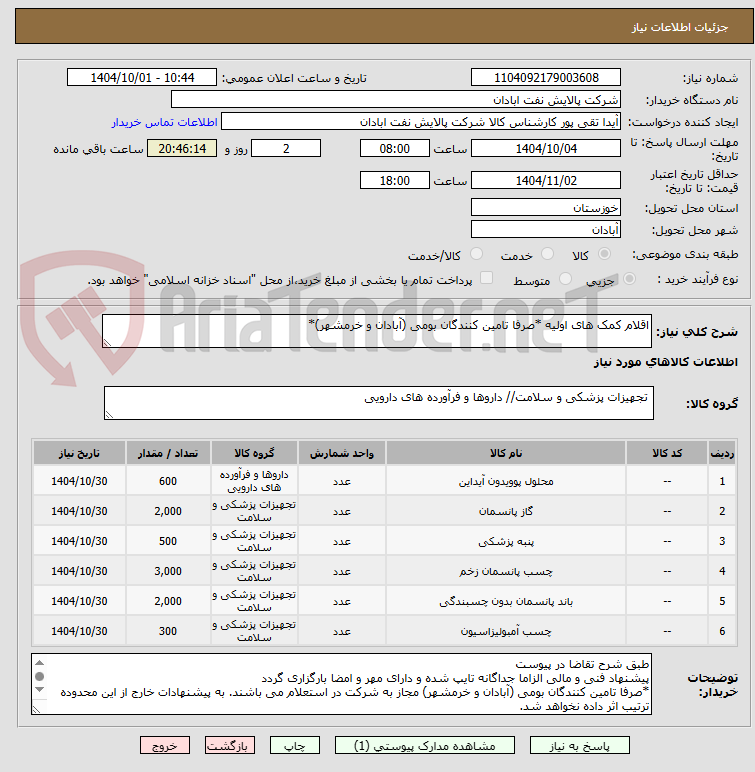Click the شماره نیاز number field
The image size is (755, 772).
pyautogui.click(x=546, y=78)
